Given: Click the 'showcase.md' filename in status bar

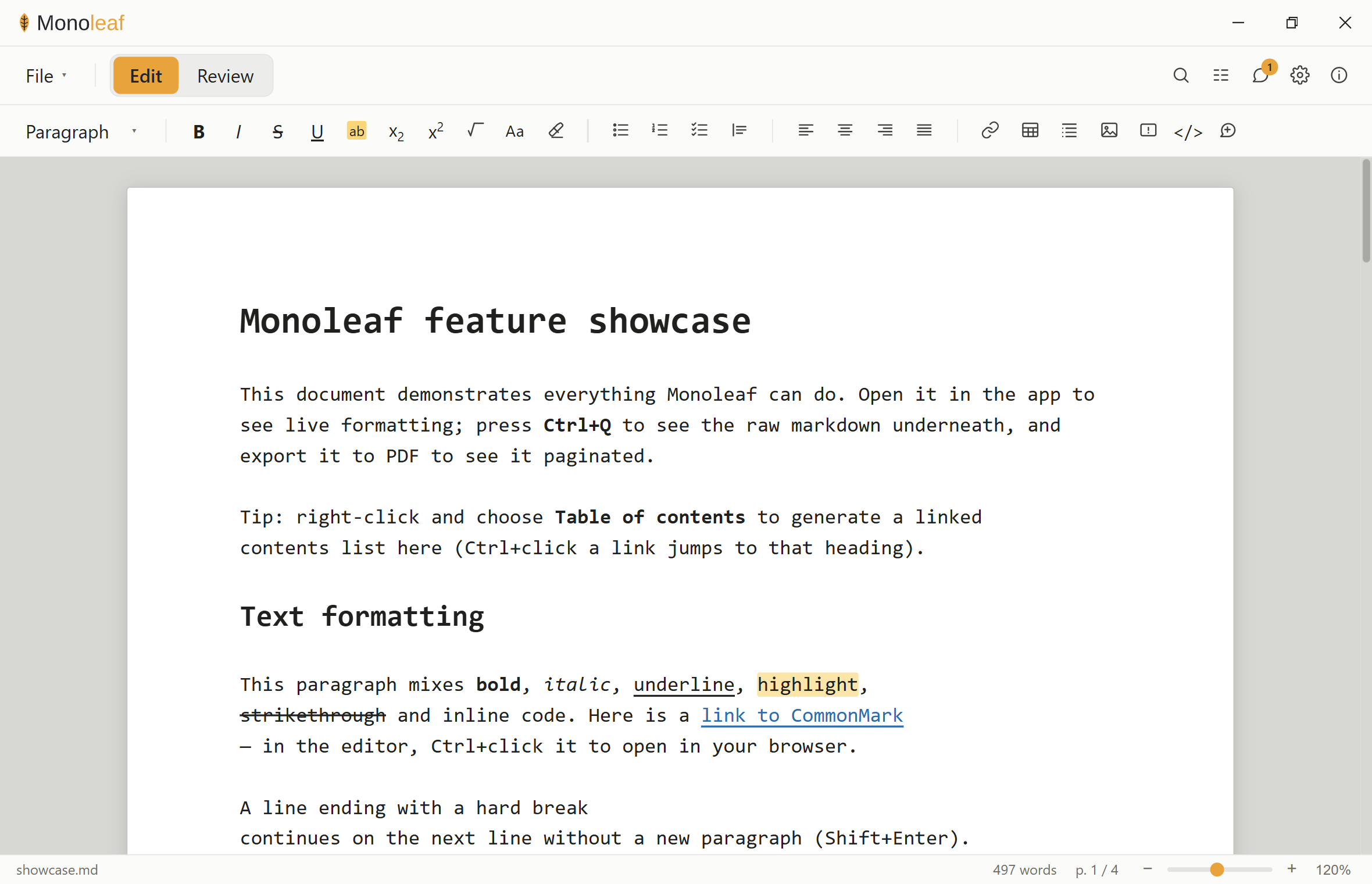Looking at the screenshot, I should pyautogui.click(x=57, y=870).
